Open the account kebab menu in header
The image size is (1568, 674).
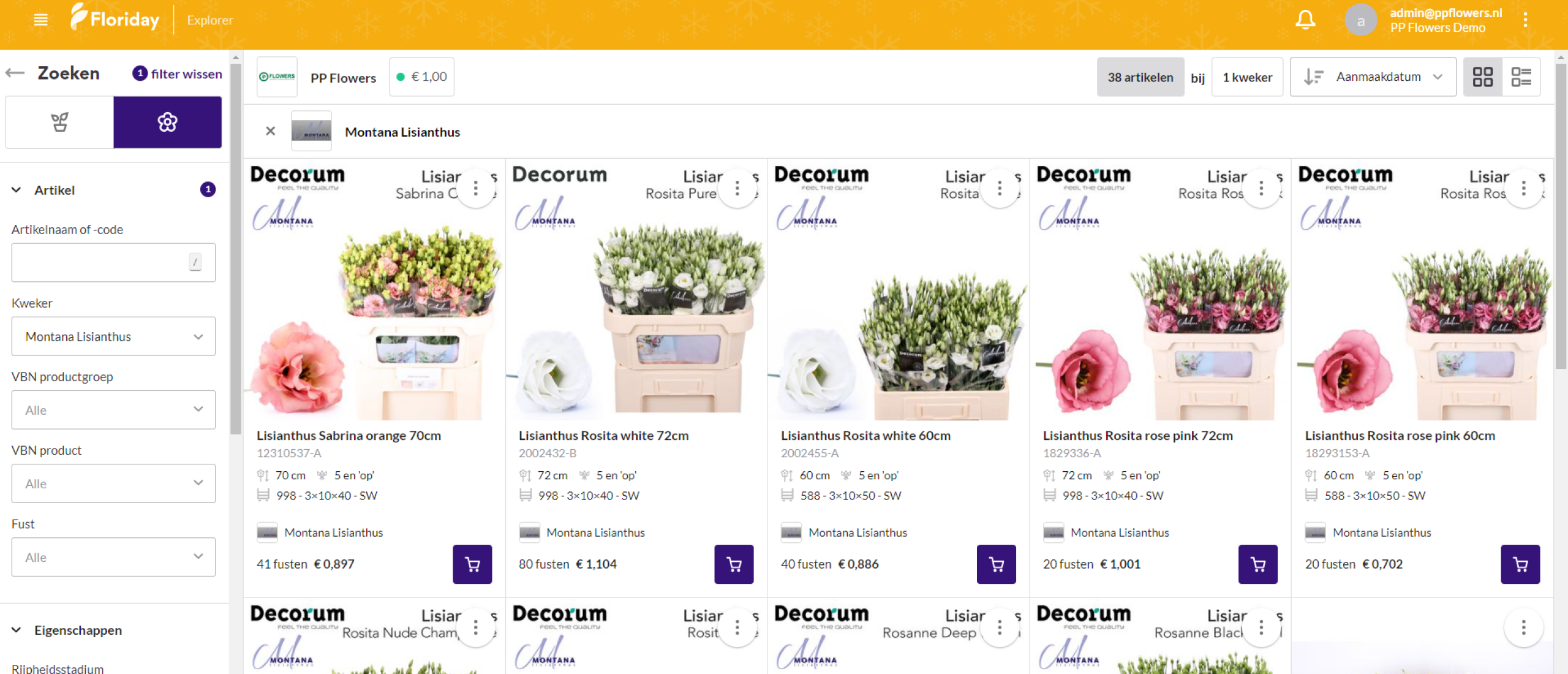[1525, 20]
